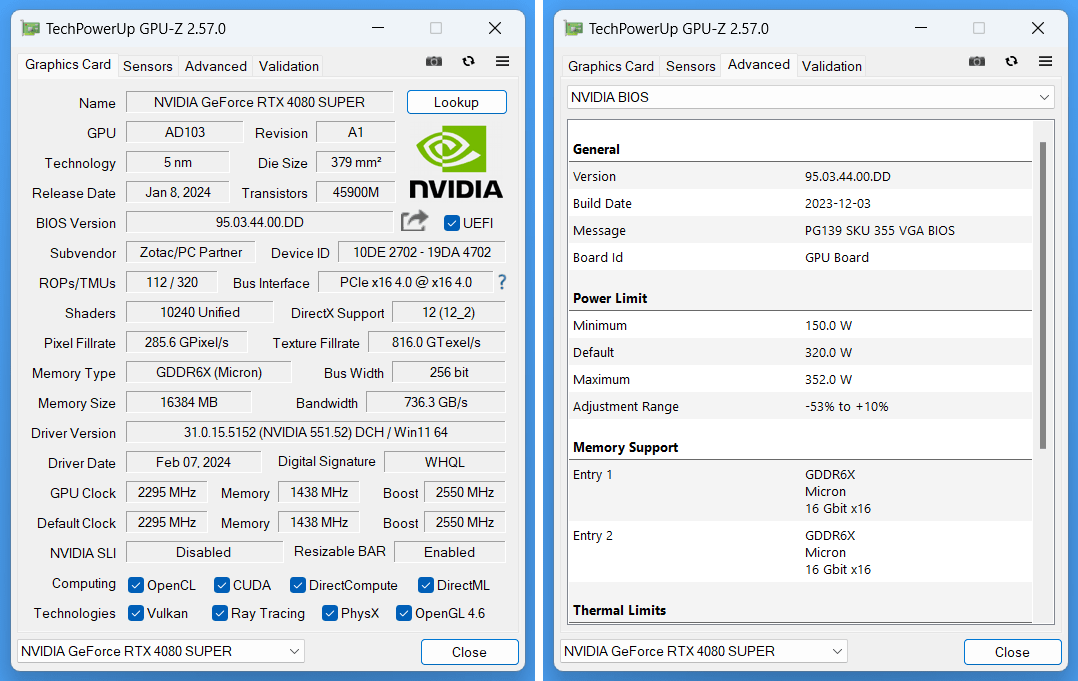
Task: Click the NVIDIA logo image
Action: (456, 162)
